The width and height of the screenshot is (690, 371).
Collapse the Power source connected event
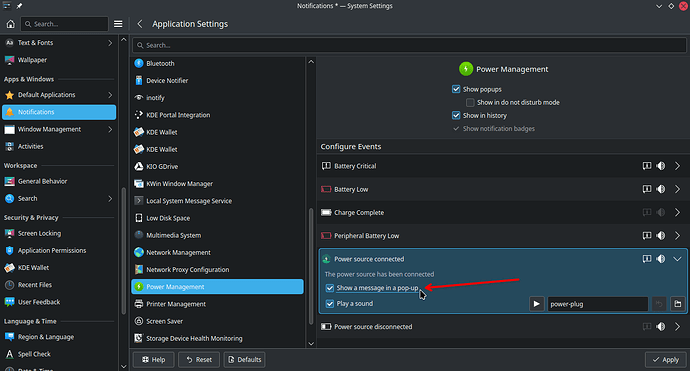coord(677,259)
